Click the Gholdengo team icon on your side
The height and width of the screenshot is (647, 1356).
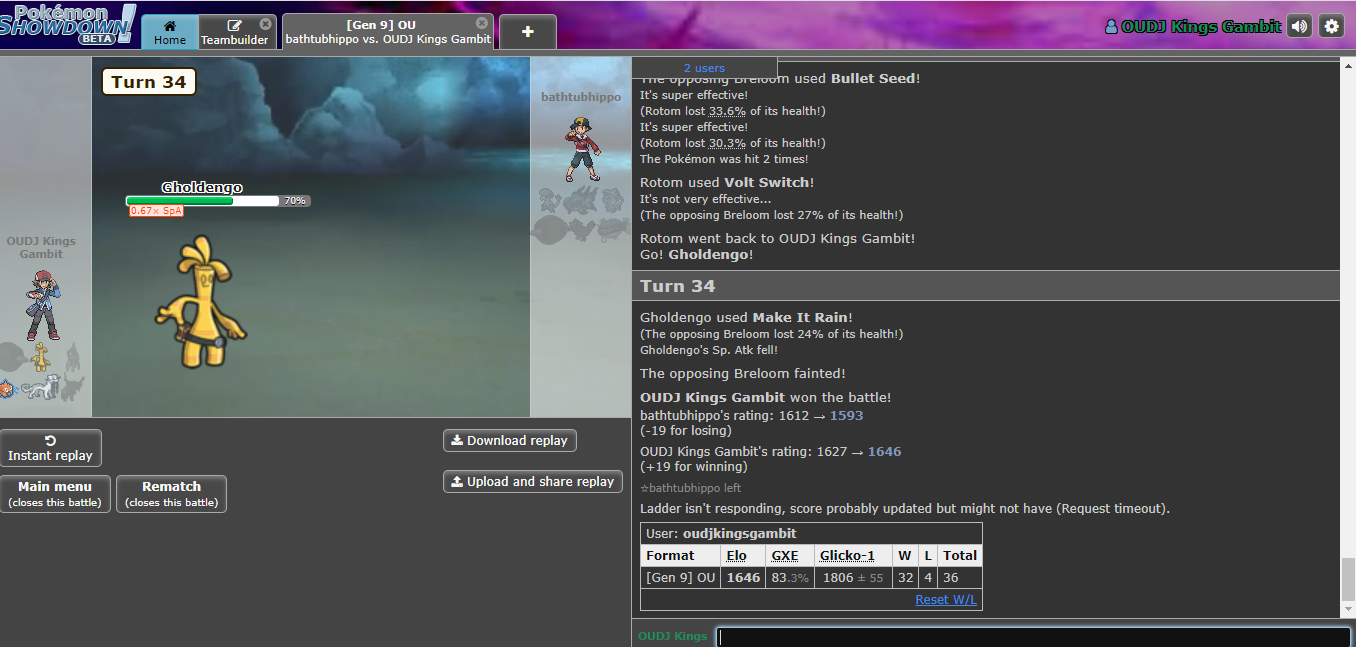[x=40, y=357]
